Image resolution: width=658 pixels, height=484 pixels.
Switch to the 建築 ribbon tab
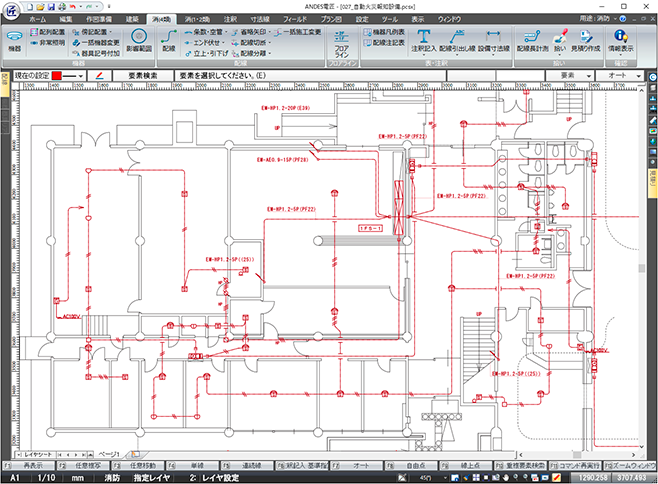(x=132, y=19)
